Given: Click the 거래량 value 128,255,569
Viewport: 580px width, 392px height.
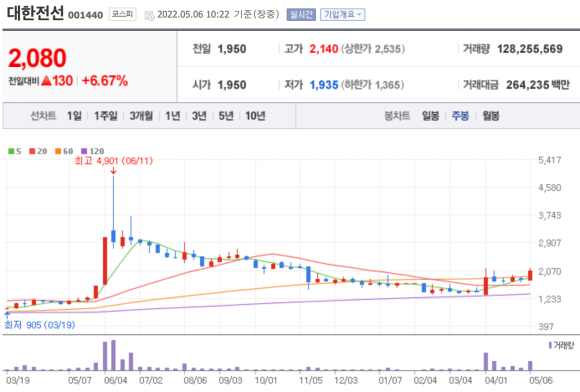Looking at the screenshot, I should [x=530, y=49].
